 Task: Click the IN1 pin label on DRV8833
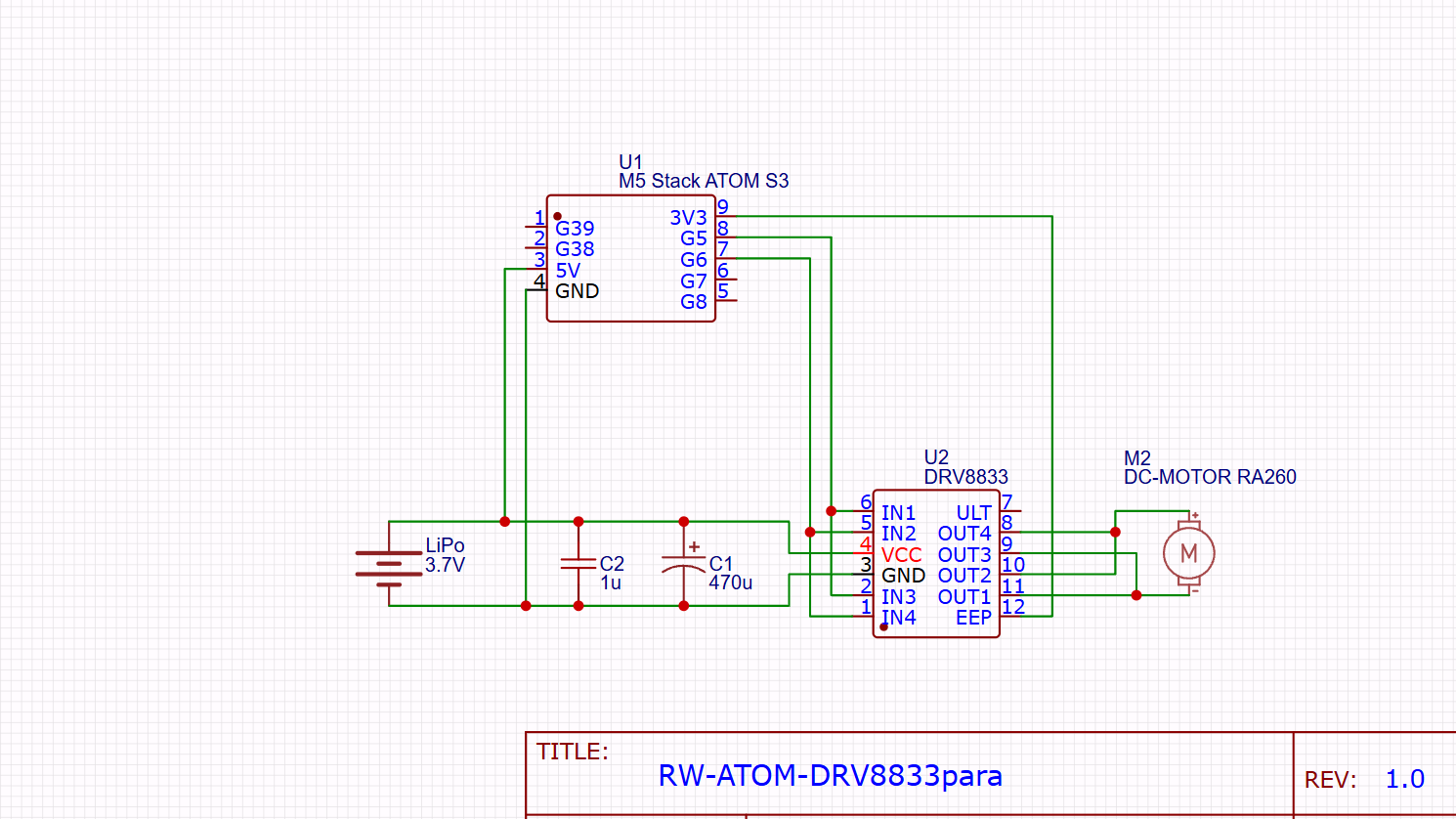pyautogui.click(x=898, y=513)
